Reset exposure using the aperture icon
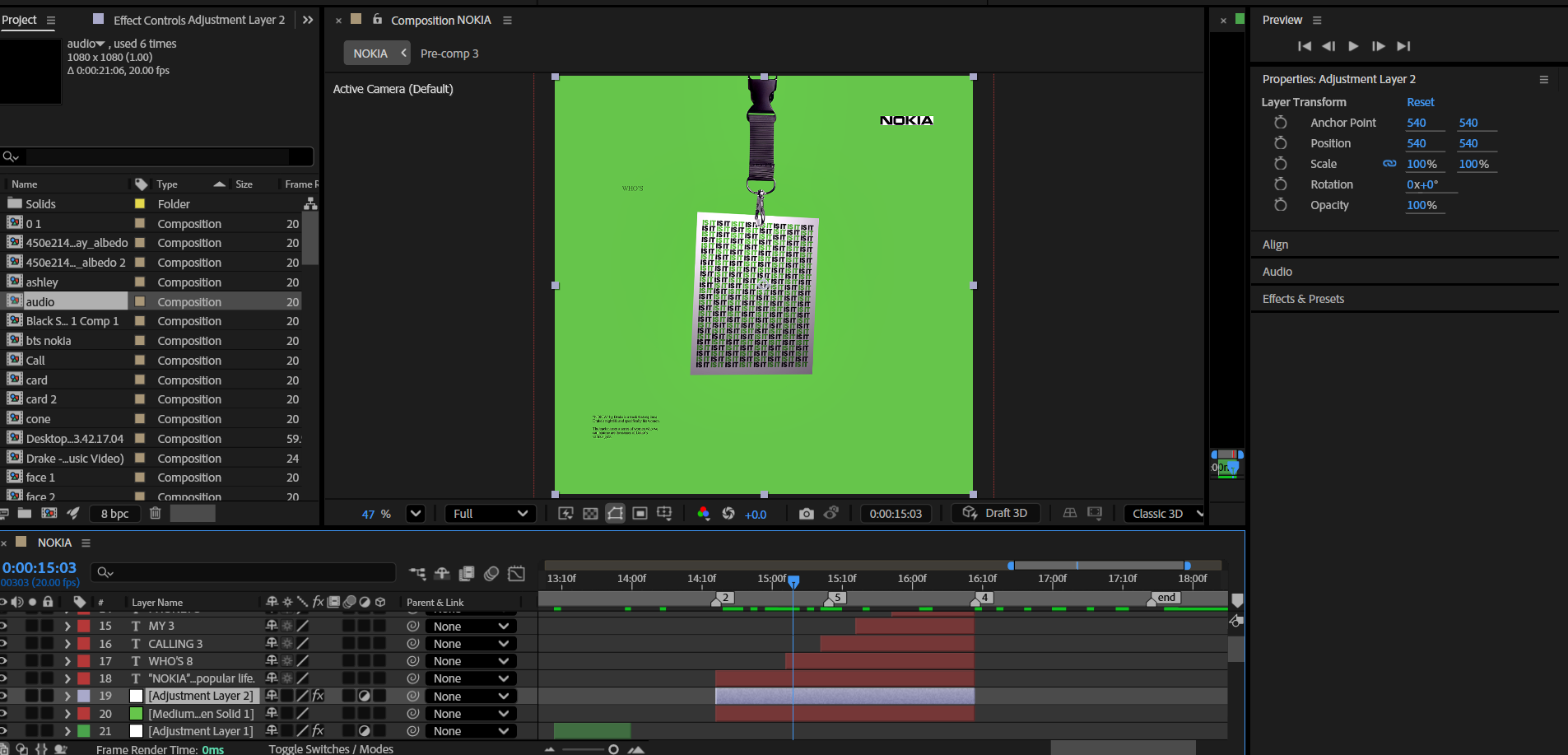The height and width of the screenshot is (755, 1568). coord(728,514)
